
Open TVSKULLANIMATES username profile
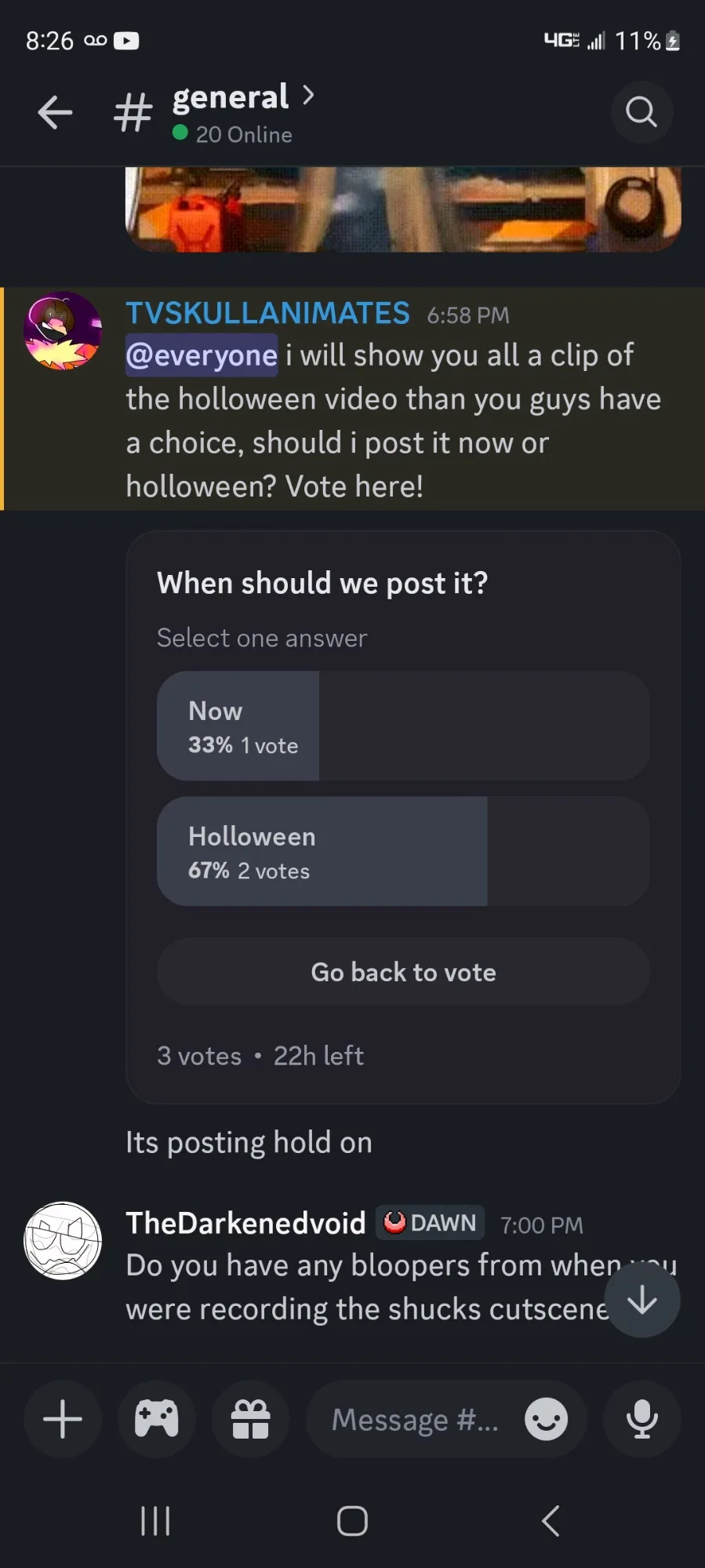[x=267, y=314]
